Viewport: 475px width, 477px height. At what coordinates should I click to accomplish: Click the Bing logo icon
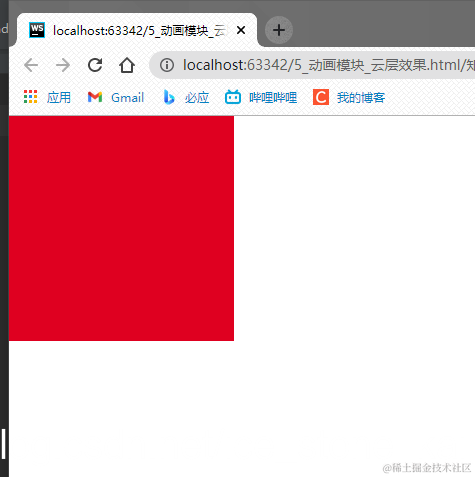tap(169, 97)
